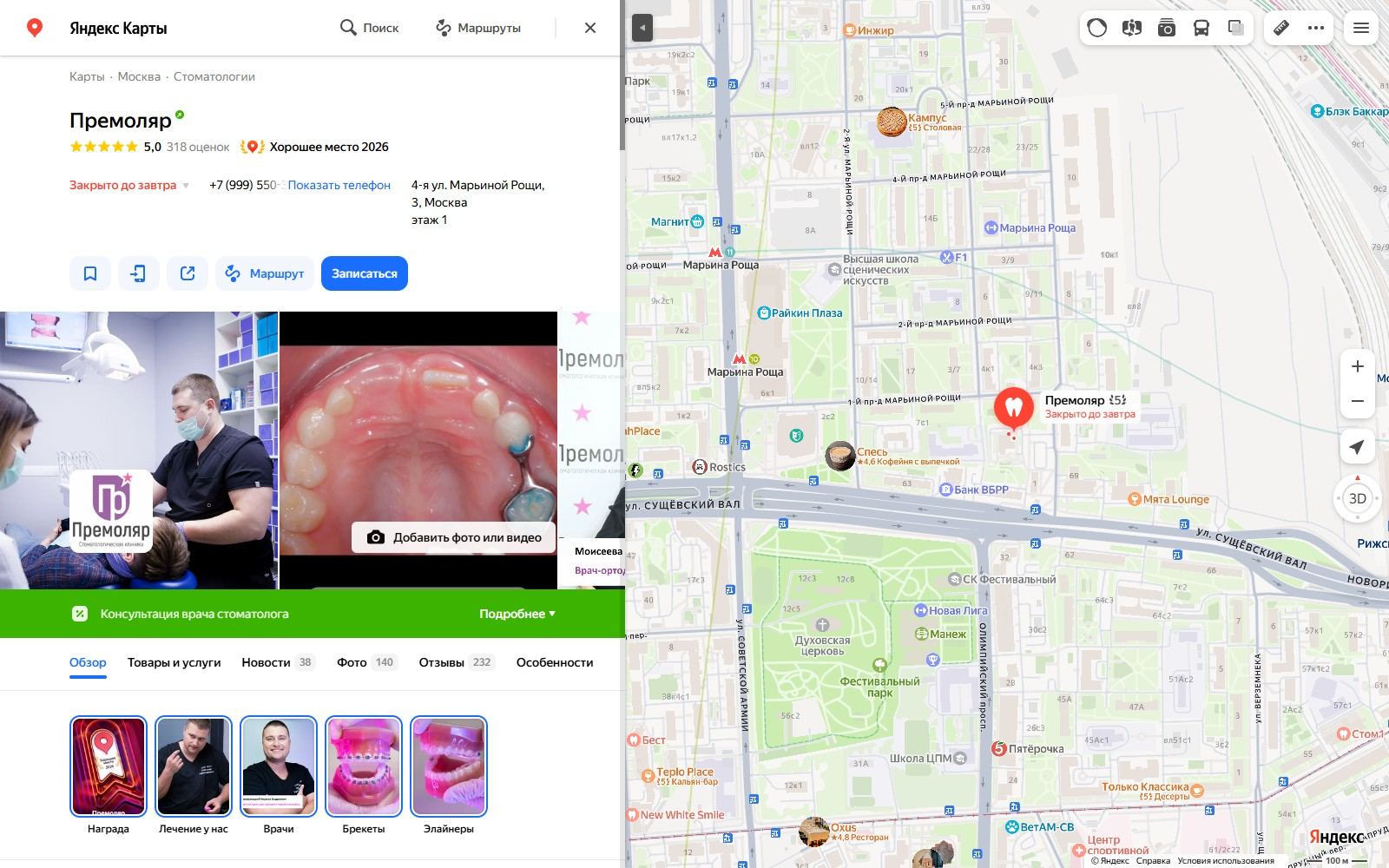Open the Особенности tab

click(555, 662)
